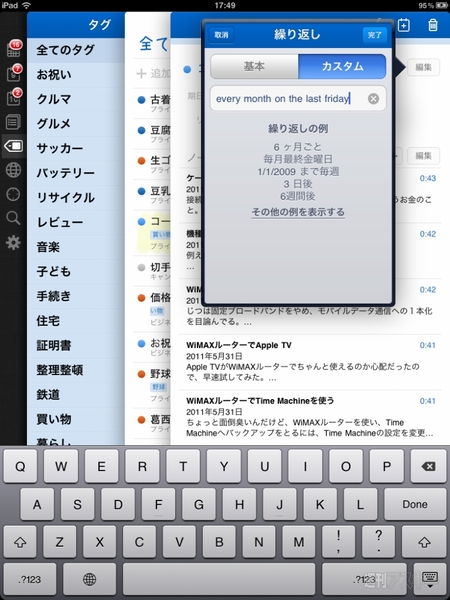Tap the trash delete icon in toolbar
Image resolution: width=450 pixels, height=600 pixels.
tap(433, 25)
